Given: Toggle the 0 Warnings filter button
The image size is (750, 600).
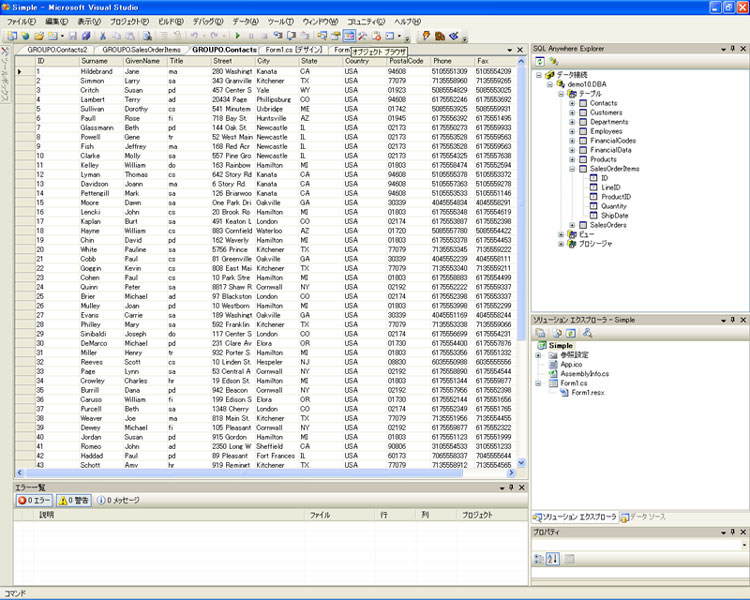Looking at the screenshot, I should tap(74, 500).
